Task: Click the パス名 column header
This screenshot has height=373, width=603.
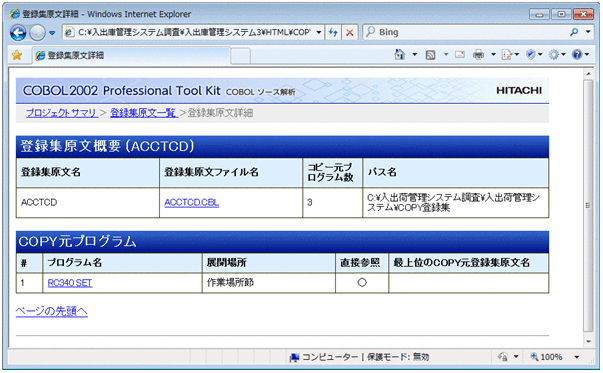Action: [x=456, y=173]
